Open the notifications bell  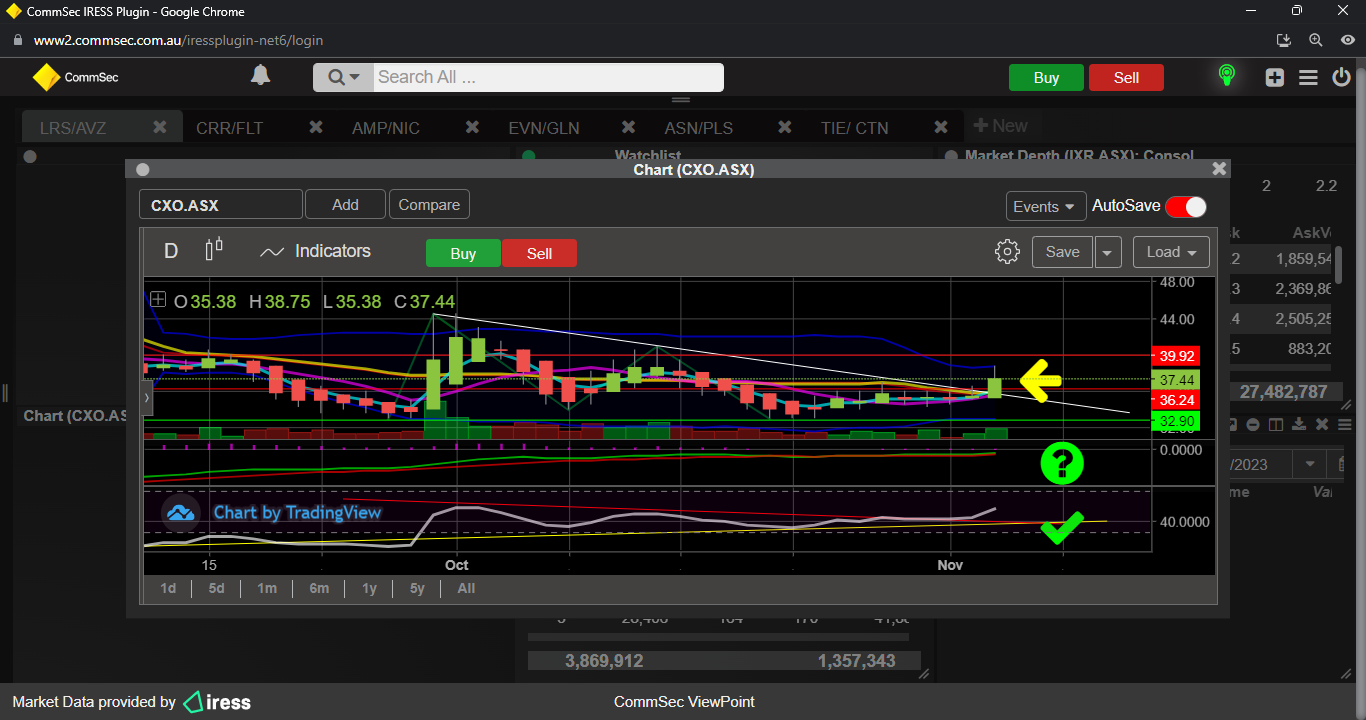pos(260,76)
